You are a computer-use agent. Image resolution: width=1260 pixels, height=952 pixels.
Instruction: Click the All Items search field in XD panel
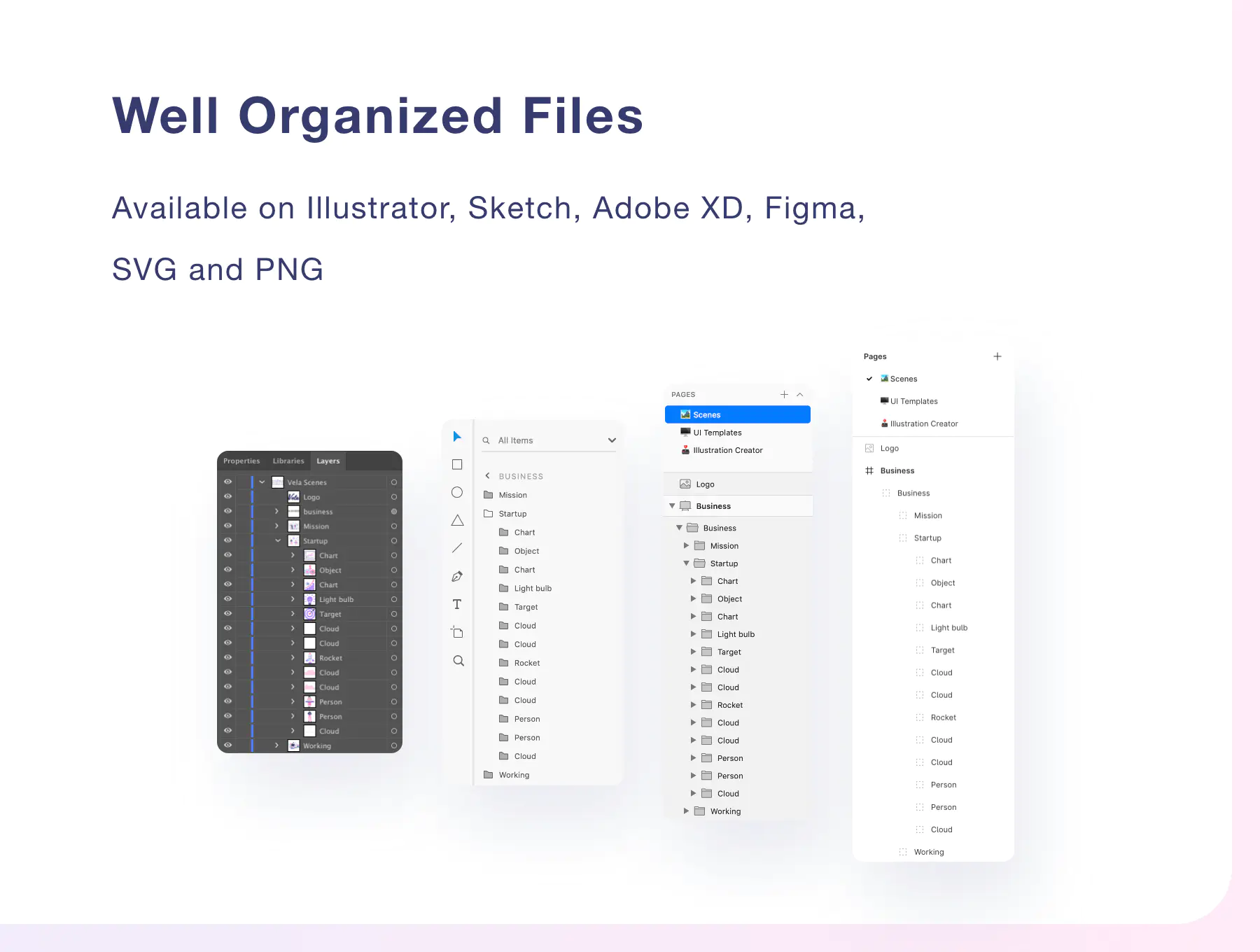[549, 440]
